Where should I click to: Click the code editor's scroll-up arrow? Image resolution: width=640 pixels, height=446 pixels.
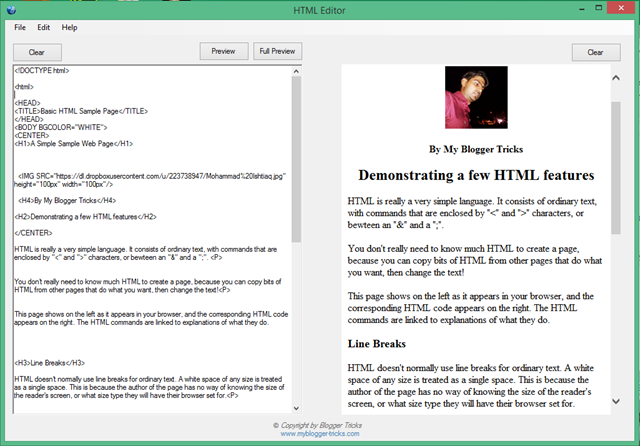296,71
